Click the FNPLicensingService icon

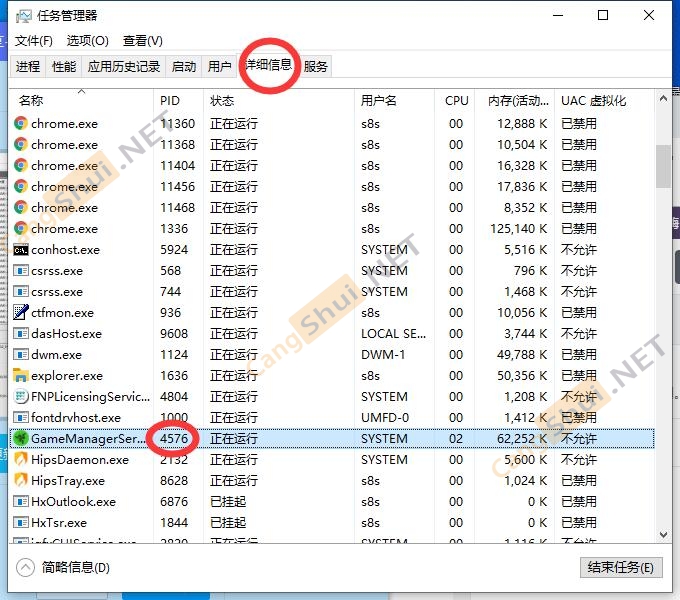[21, 396]
